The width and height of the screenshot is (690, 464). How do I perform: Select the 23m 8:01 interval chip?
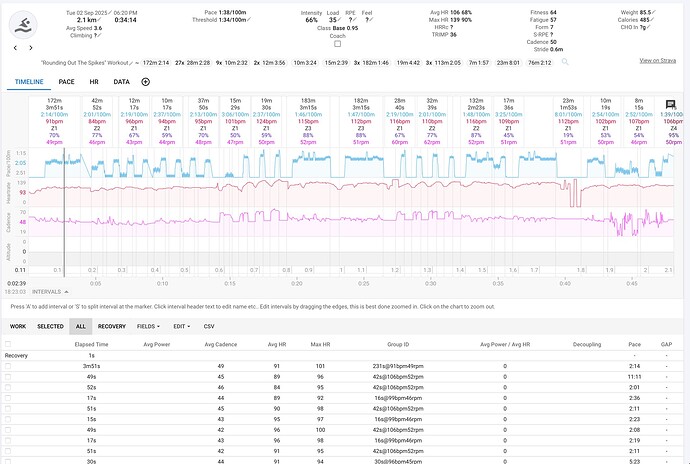coord(508,63)
